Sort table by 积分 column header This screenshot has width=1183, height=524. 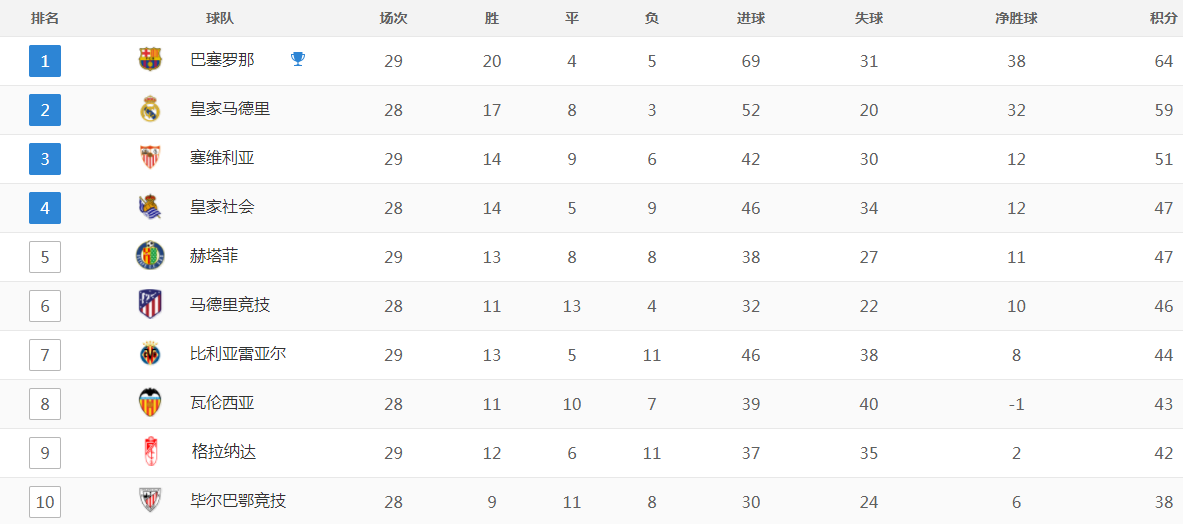pyautogui.click(x=1163, y=19)
